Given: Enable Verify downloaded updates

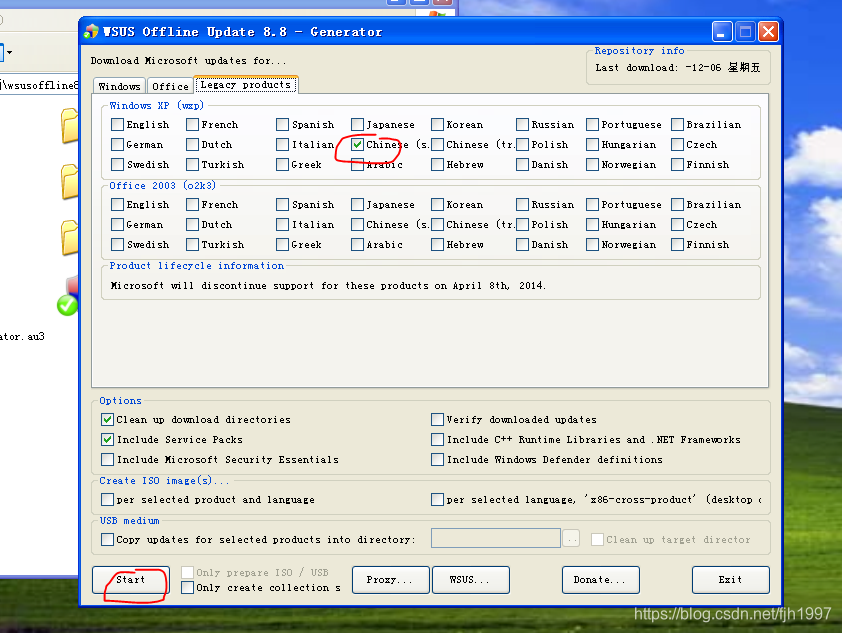Looking at the screenshot, I should [438, 419].
